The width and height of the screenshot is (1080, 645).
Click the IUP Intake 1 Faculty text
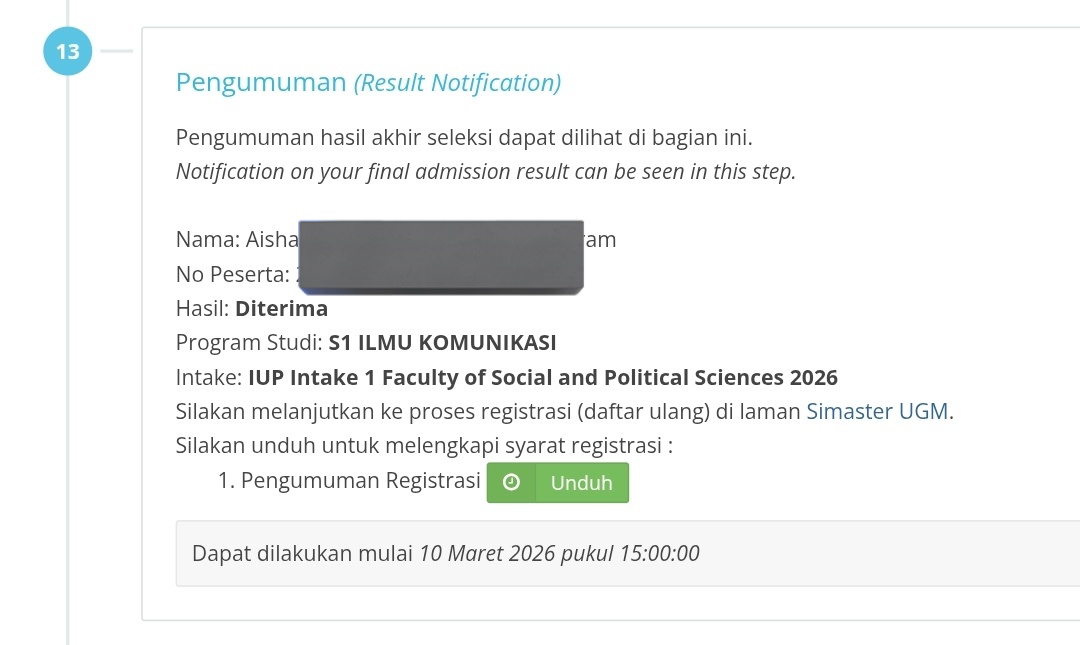[x=543, y=378]
